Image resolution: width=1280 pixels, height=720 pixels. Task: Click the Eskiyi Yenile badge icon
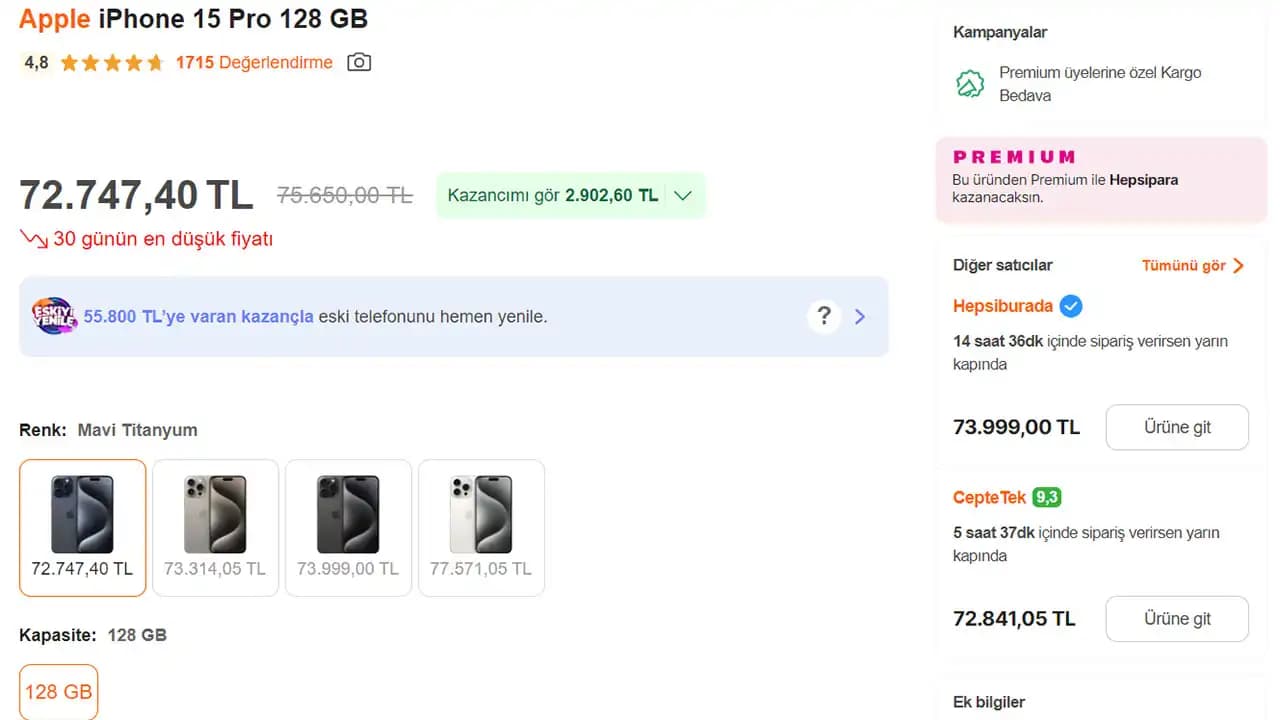click(54, 316)
